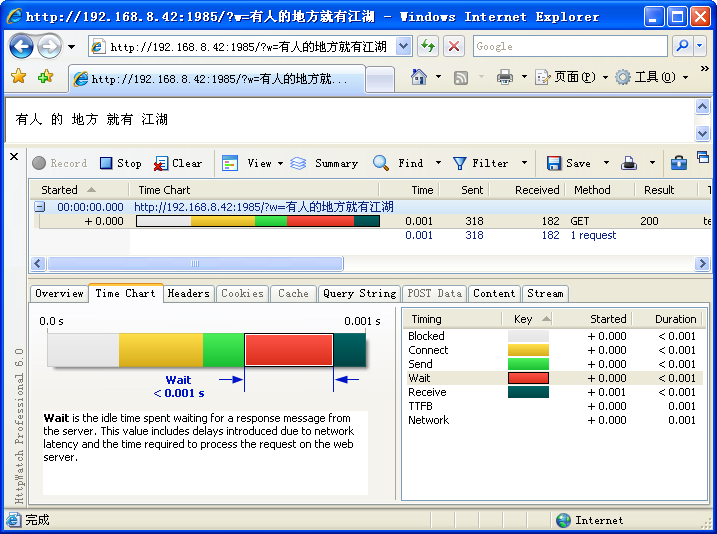Open the recent pages dropdown arrow
The image size is (717, 534).
72,47
